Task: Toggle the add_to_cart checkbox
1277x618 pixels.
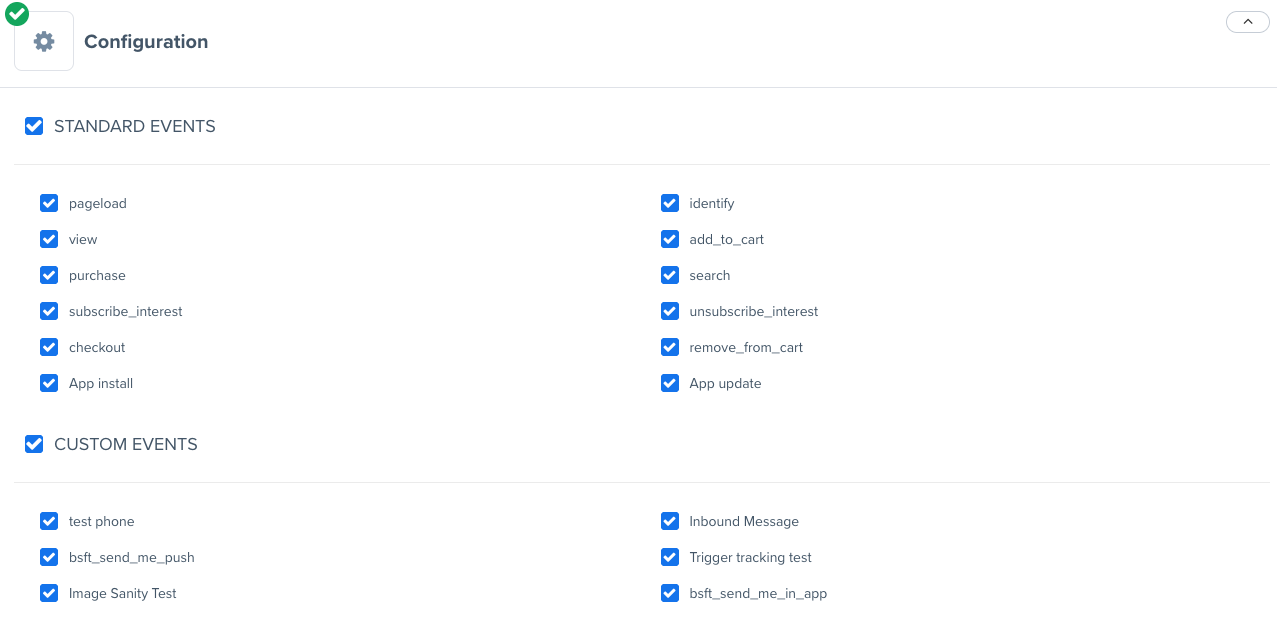Action: click(x=670, y=239)
